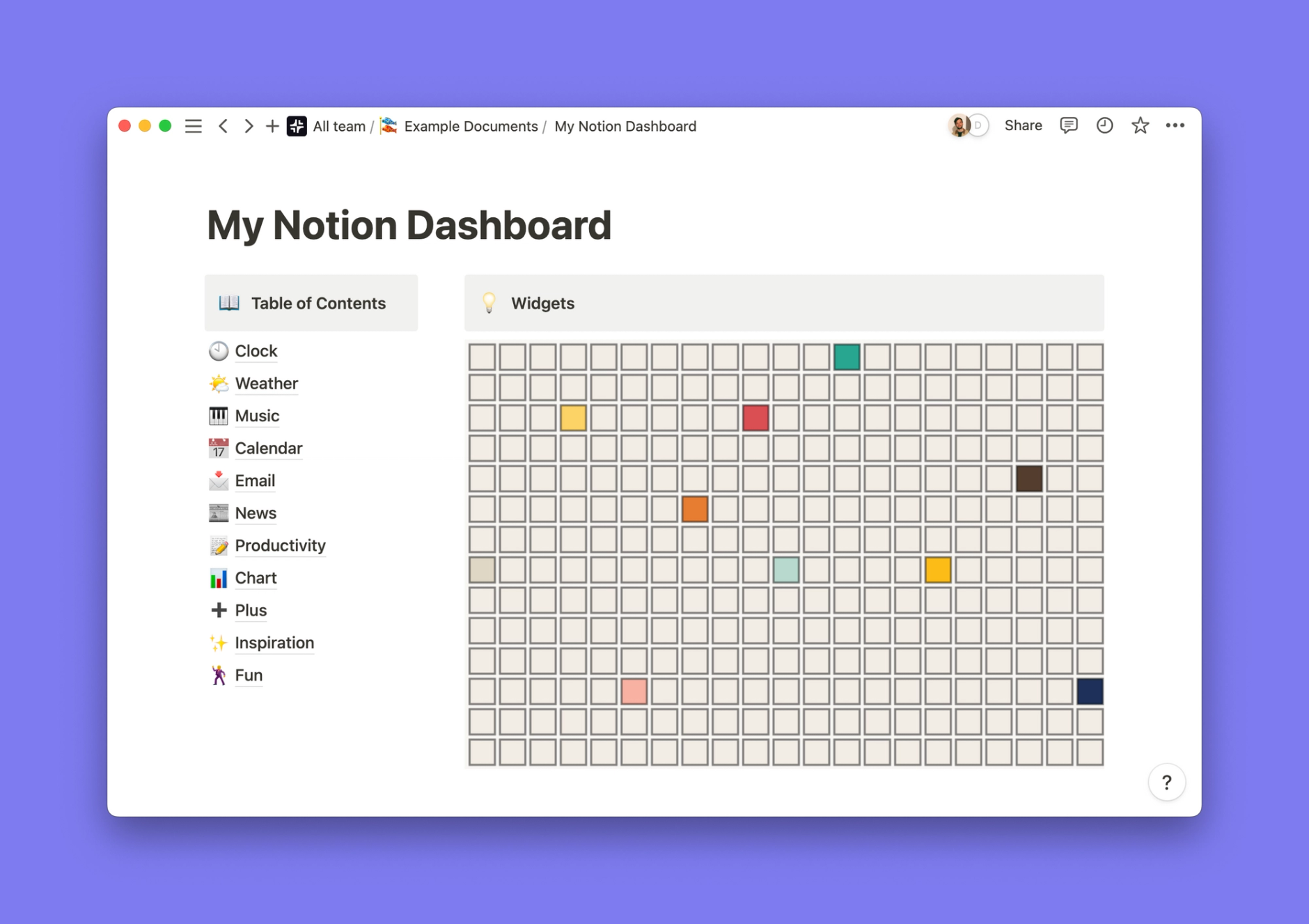Click the user avatar photo
Viewport: 1309px width, 924px height.
[959, 125]
